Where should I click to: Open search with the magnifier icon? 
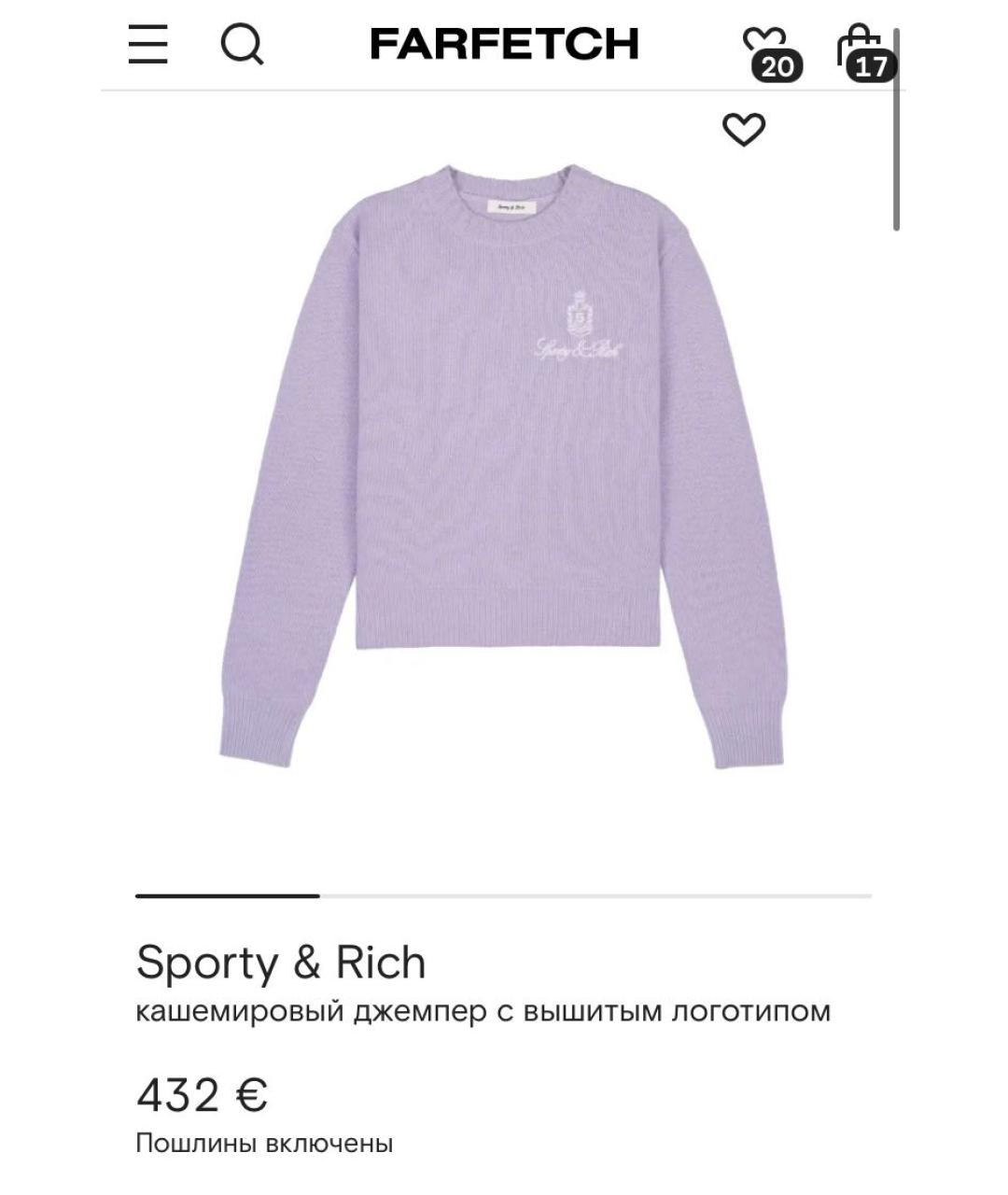click(242, 44)
